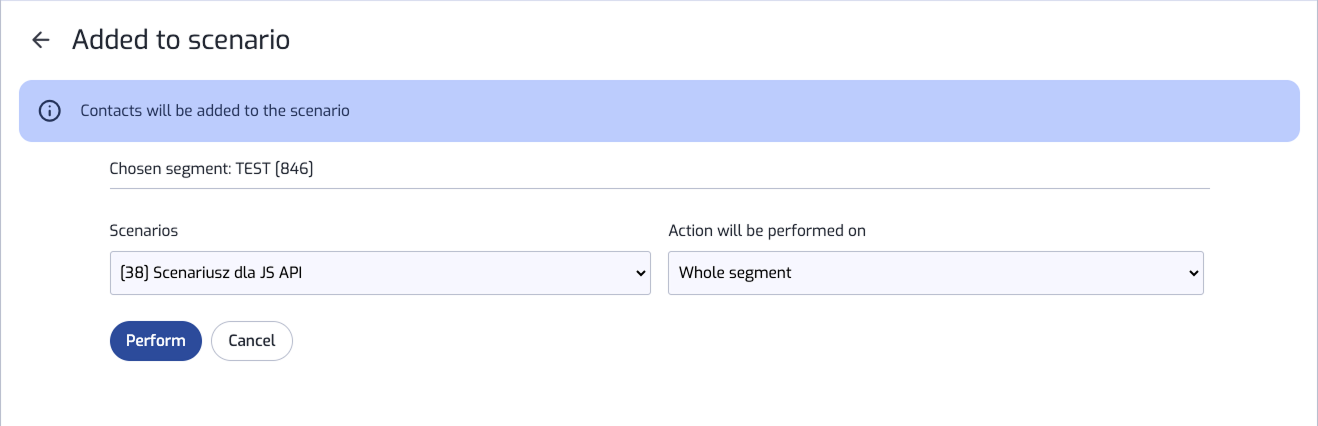Click the Scenarios field label
1318x426 pixels.
click(144, 231)
